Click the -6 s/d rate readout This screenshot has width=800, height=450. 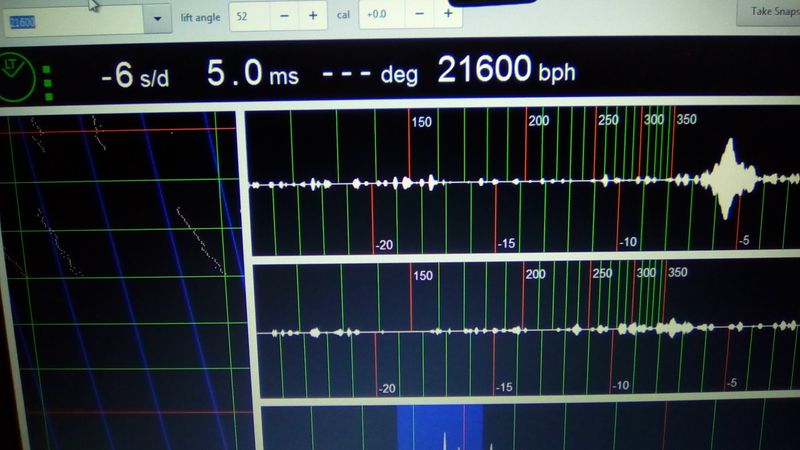[x=137, y=75]
